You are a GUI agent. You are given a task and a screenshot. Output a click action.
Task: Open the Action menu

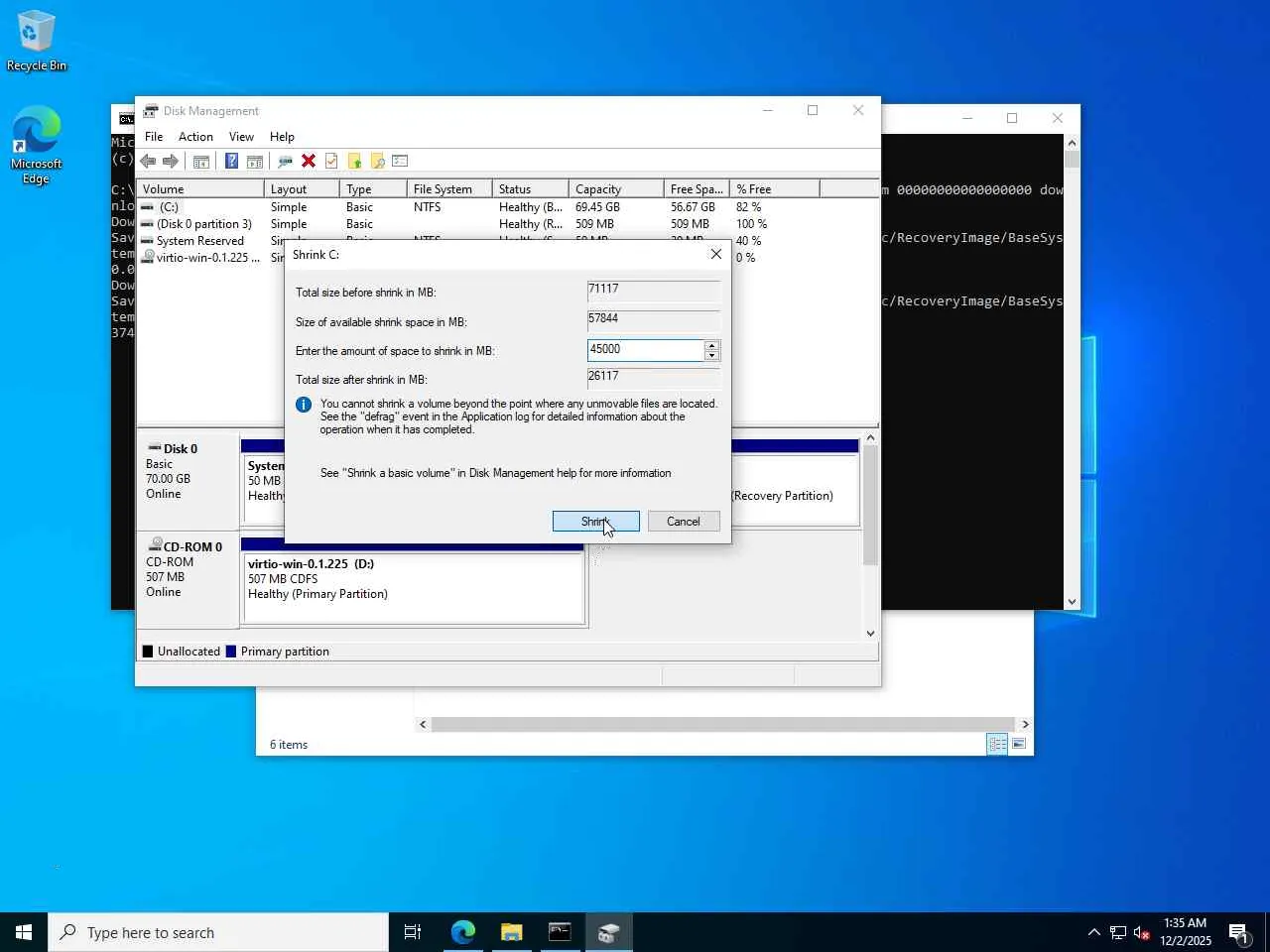(x=195, y=137)
